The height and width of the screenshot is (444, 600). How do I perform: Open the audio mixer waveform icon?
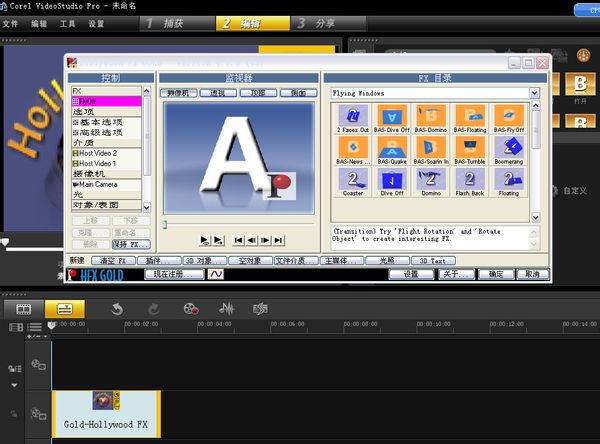pos(227,309)
